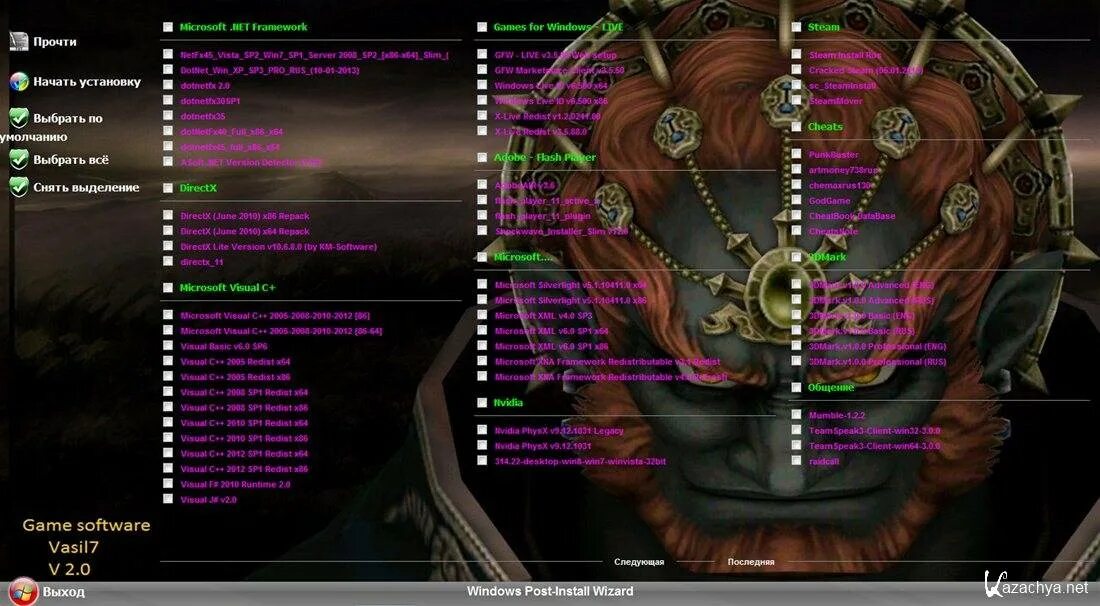Check the Shockwave_Installer_Slim checkbox

point(482,230)
